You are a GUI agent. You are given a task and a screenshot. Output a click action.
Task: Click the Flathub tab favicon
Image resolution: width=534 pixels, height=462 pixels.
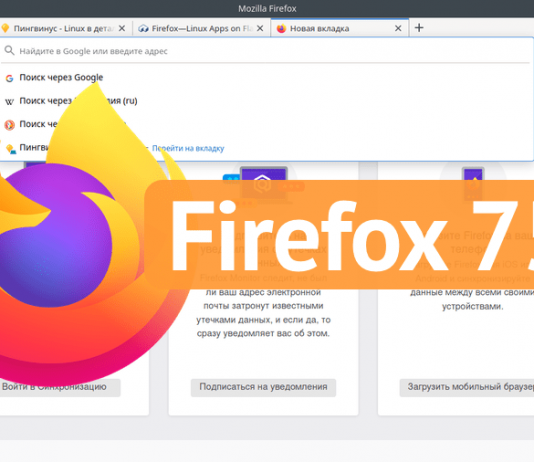[x=143, y=28]
